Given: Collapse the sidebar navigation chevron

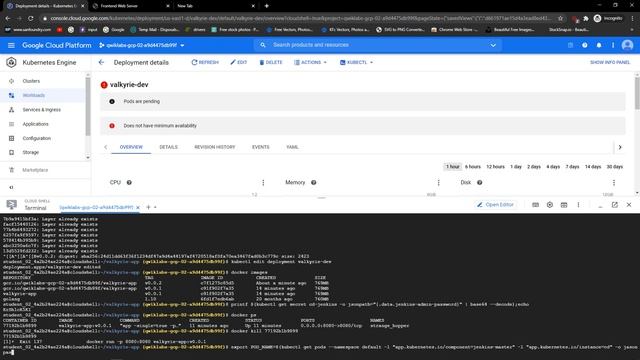Looking at the screenshot, I should pos(11,187).
